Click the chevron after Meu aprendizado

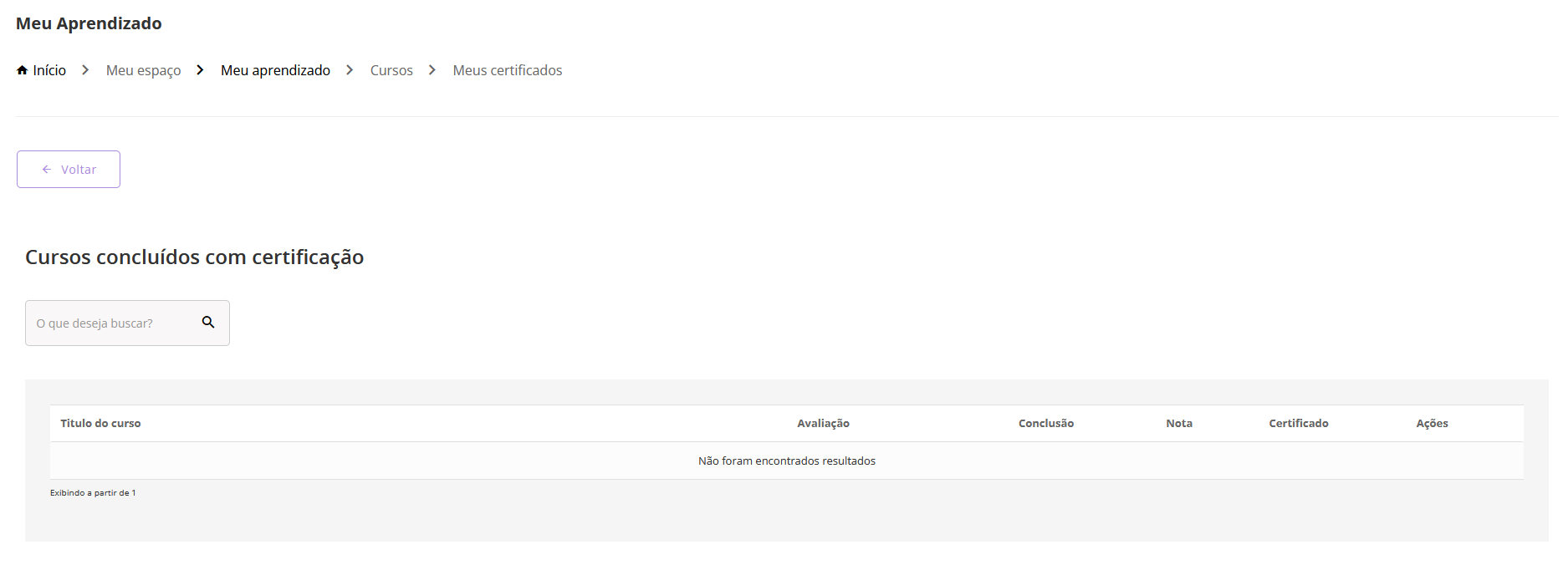click(350, 70)
